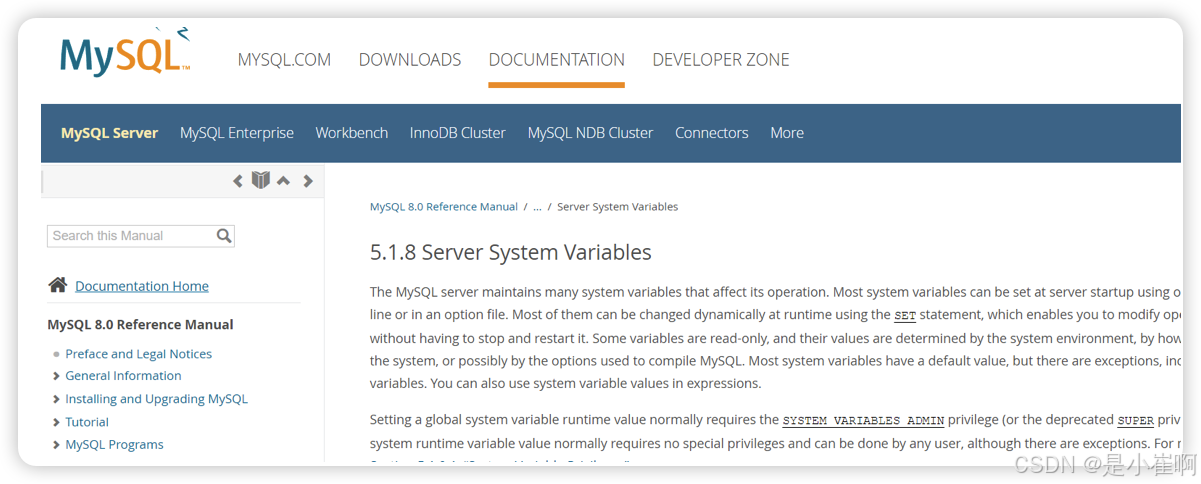
Task: Click the 5.1.8 Server System Variables heading
Action: pos(511,252)
